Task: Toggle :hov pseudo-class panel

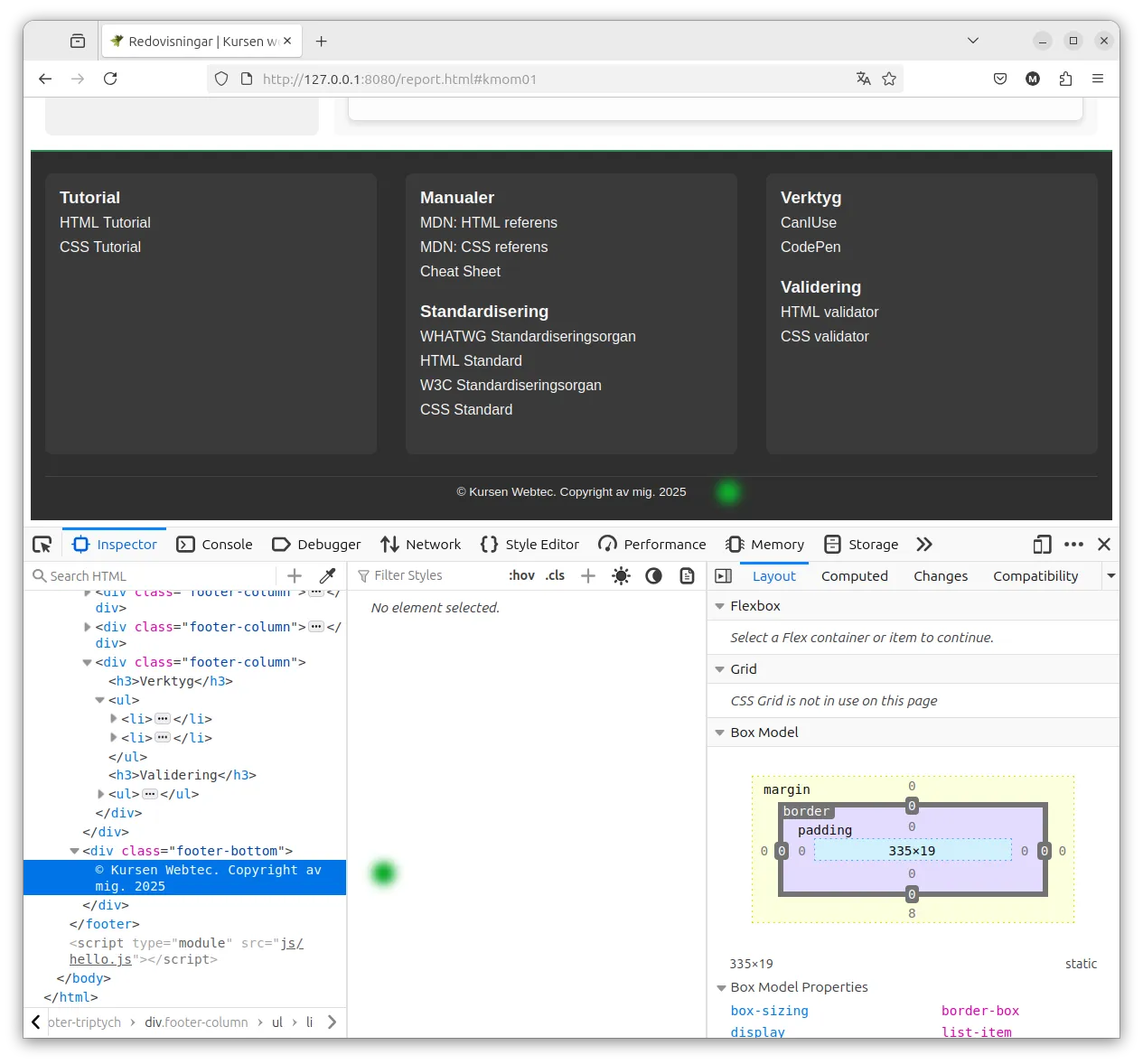Action: 521,576
